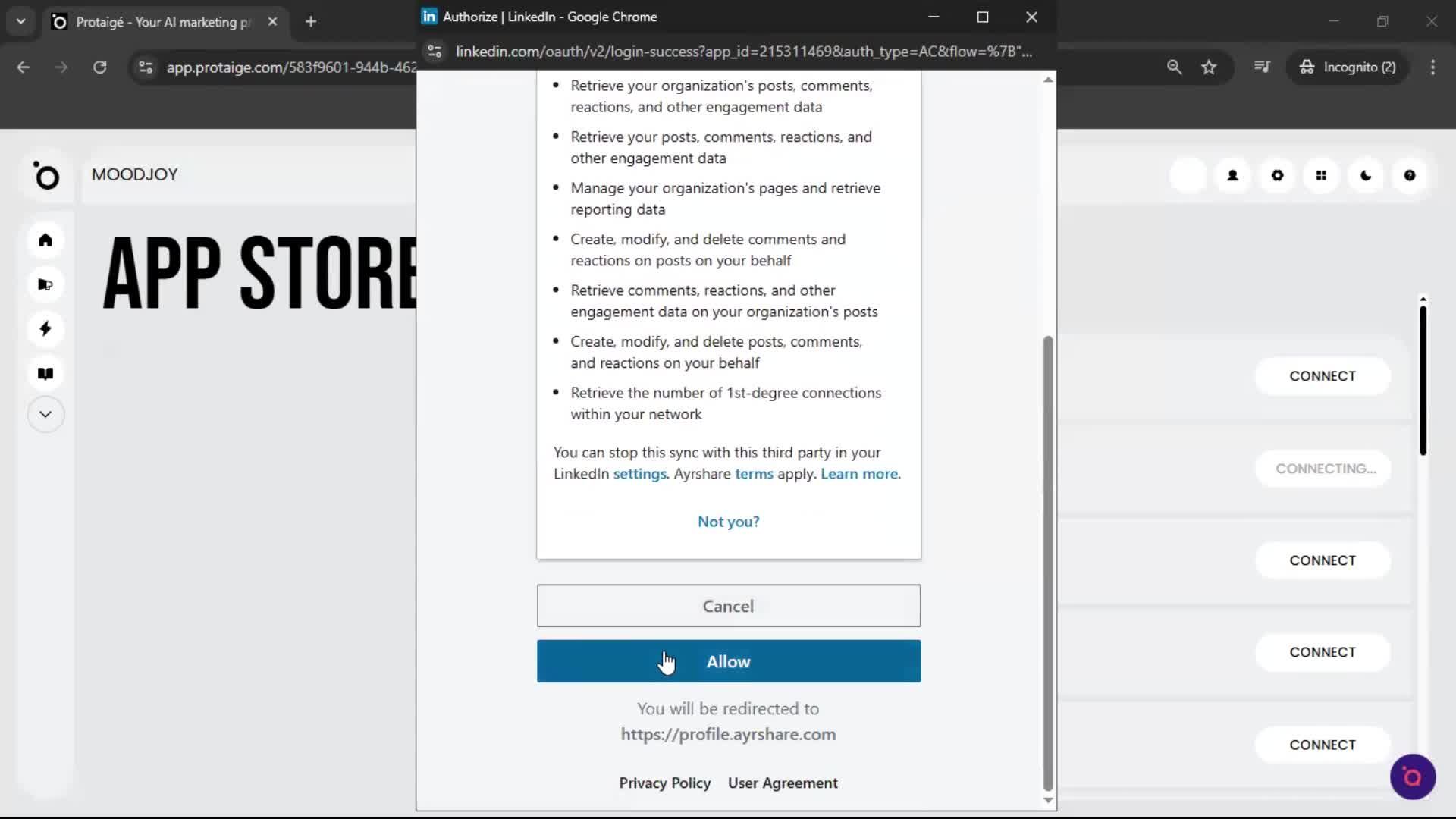Open the library book icon in sidebar
This screenshot has width=1456, height=819.
pos(45,373)
